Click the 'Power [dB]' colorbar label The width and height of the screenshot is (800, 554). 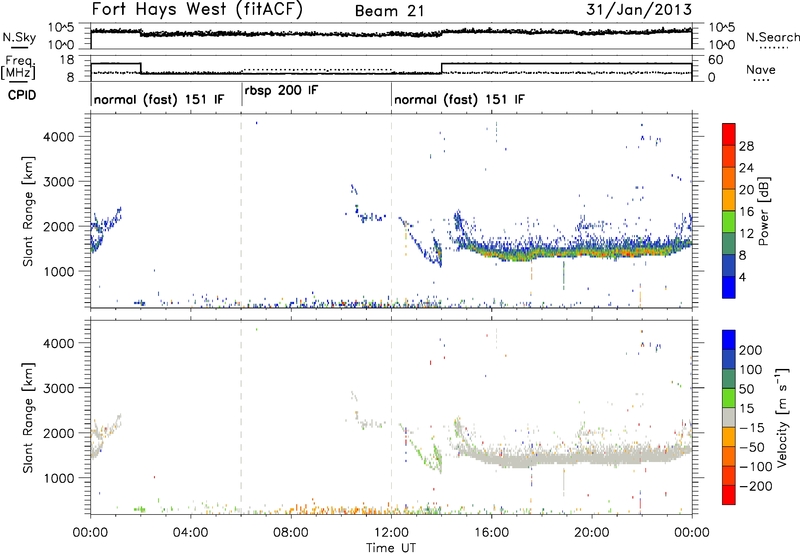point(764,211)
